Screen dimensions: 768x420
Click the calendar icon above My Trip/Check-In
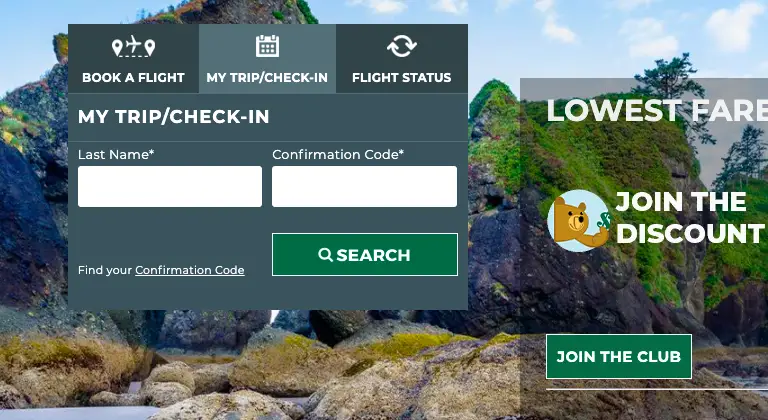267,46
